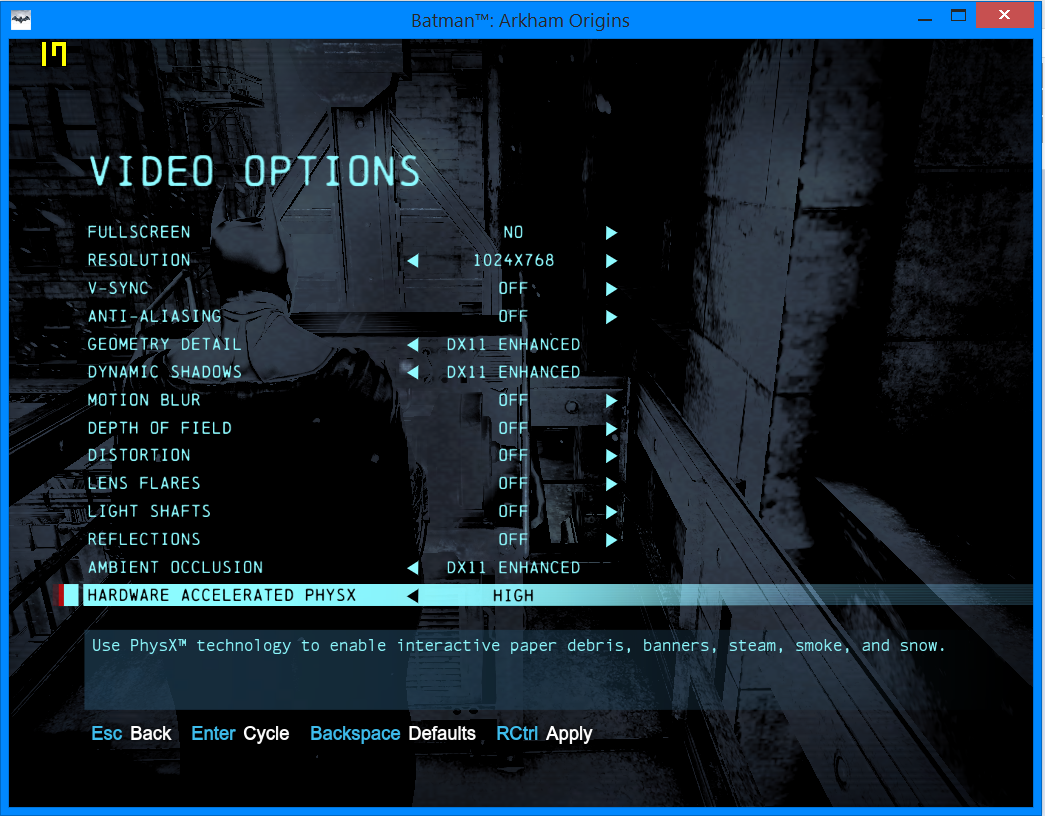Enable Depth of Field via right arrow
1045x816 pixels.
(x=611, y=428)
